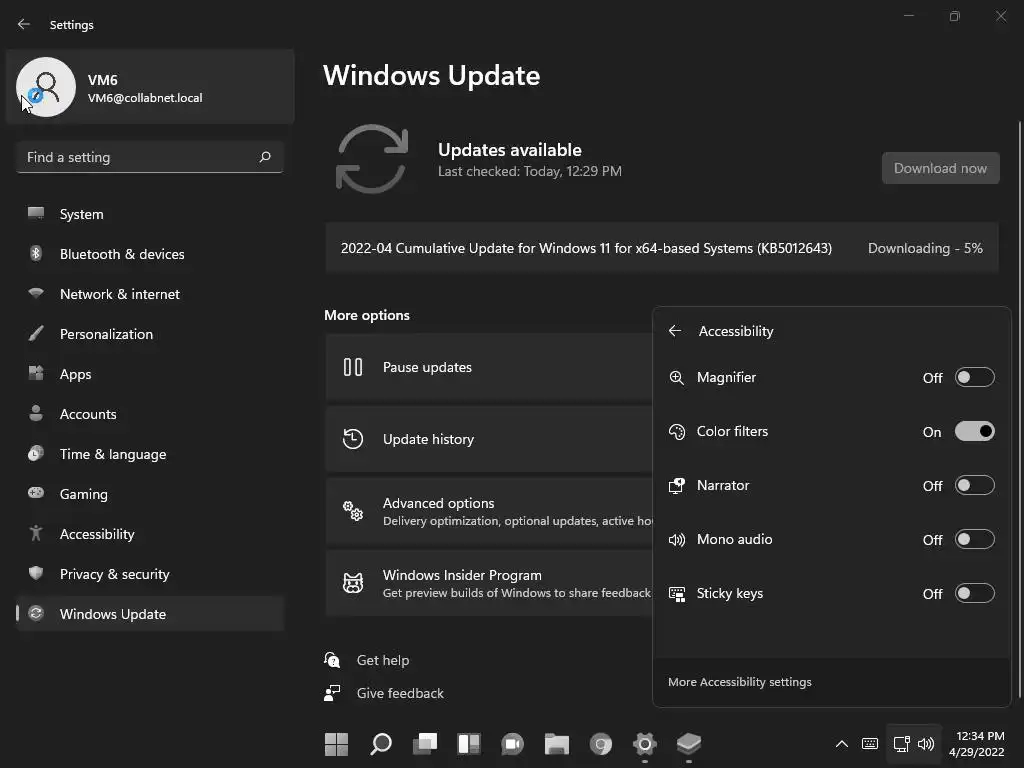Click the Get help link
1024x768 pixels.
point(383,660)
